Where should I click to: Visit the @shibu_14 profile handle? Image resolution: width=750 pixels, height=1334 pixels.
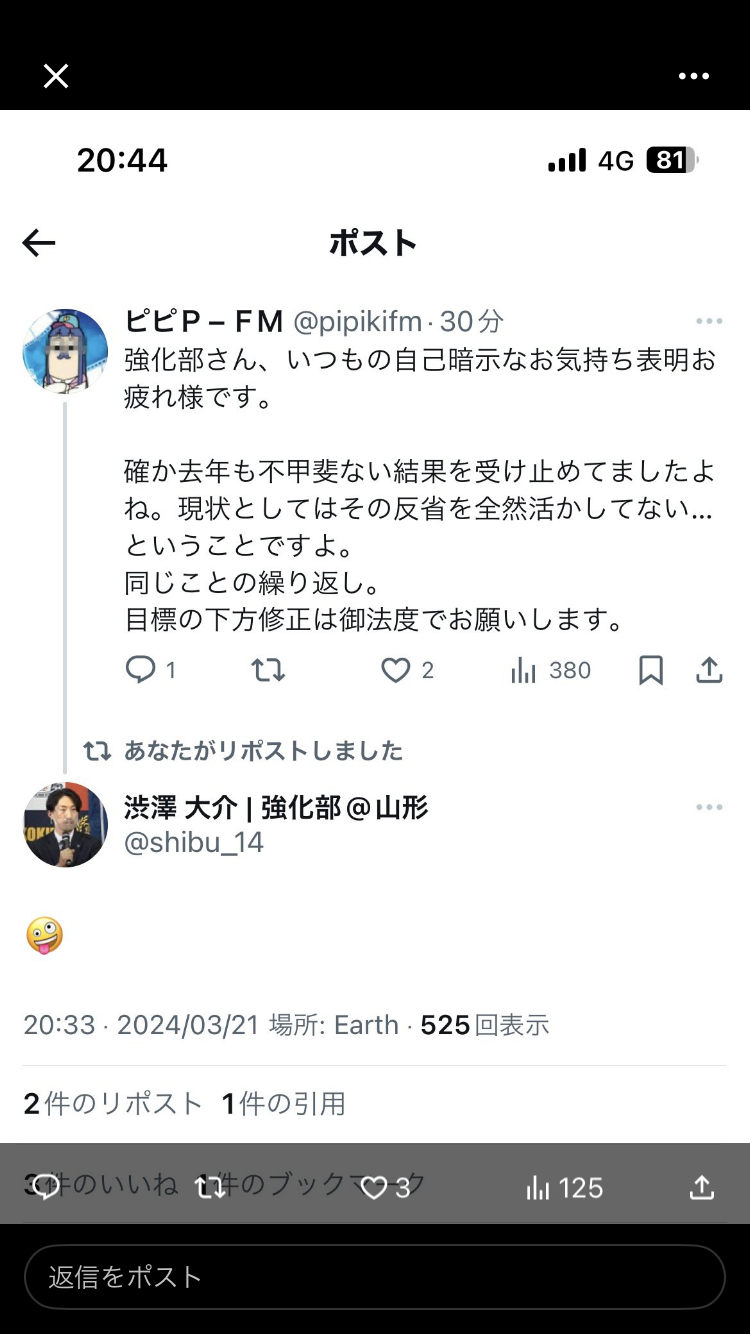tap(194, 843)
